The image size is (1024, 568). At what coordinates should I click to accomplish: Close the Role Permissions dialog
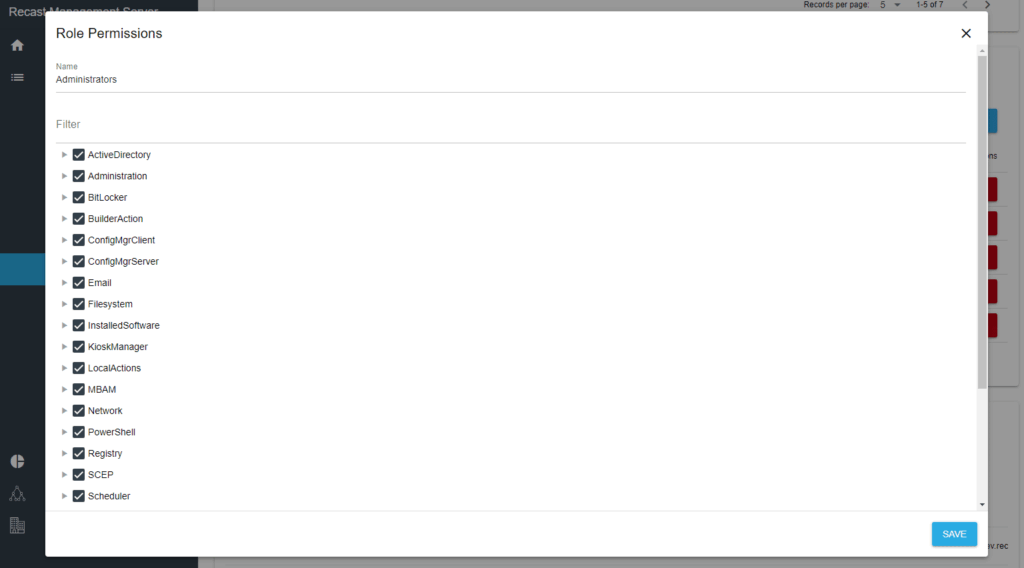[x=966, y=33]
